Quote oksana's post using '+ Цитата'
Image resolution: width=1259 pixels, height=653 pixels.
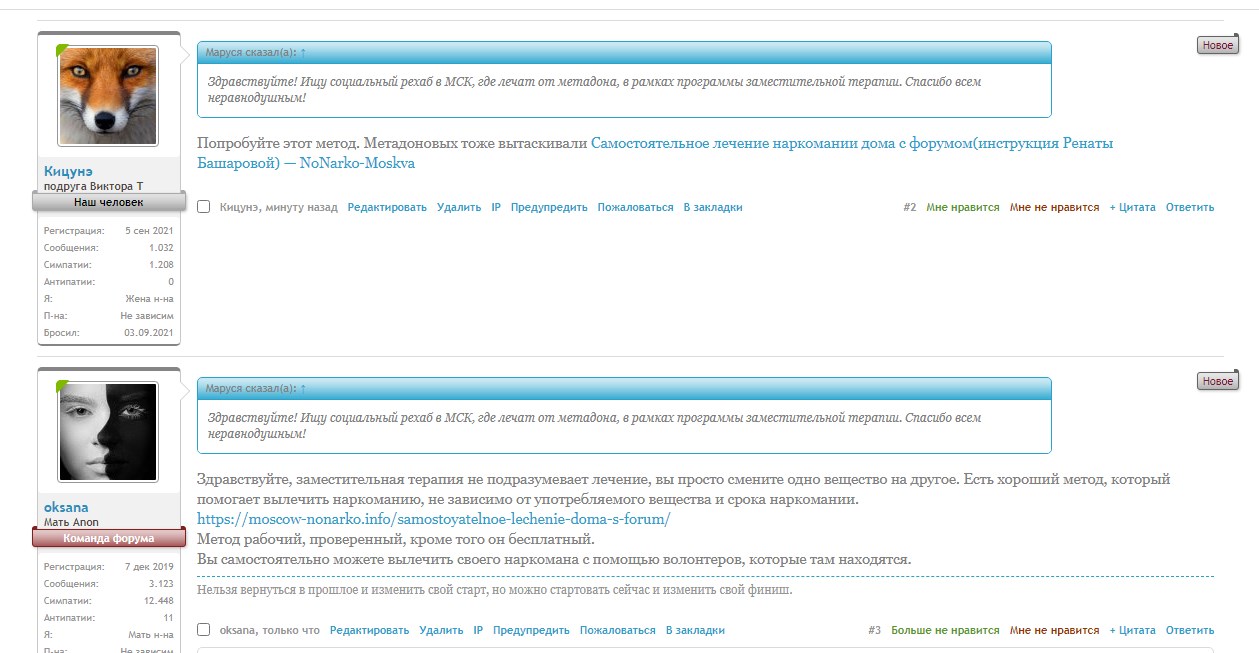[x=1132, y=630]
